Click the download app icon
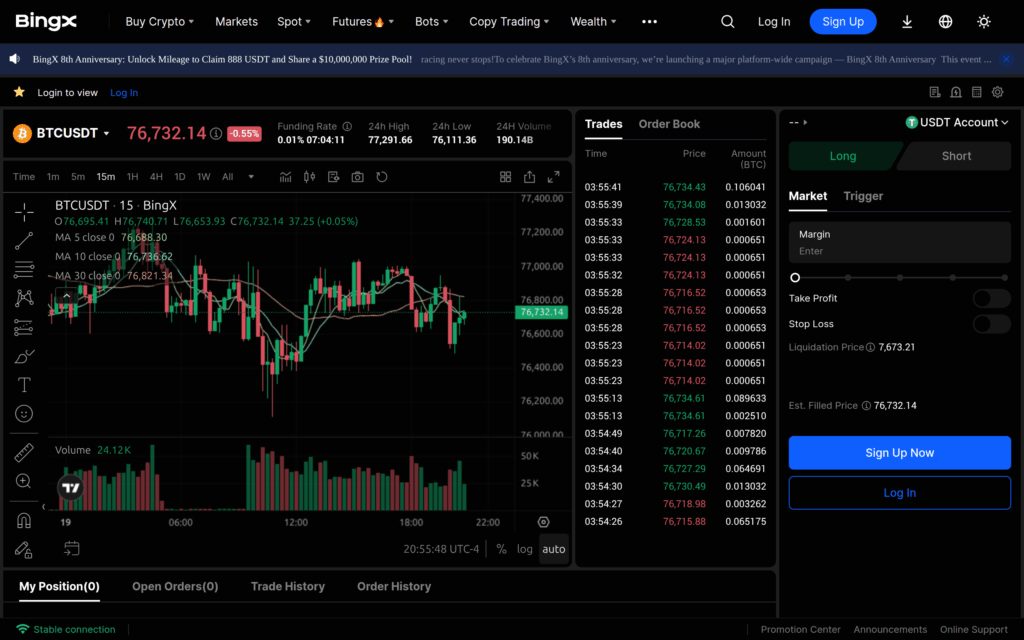 point(906,22)
